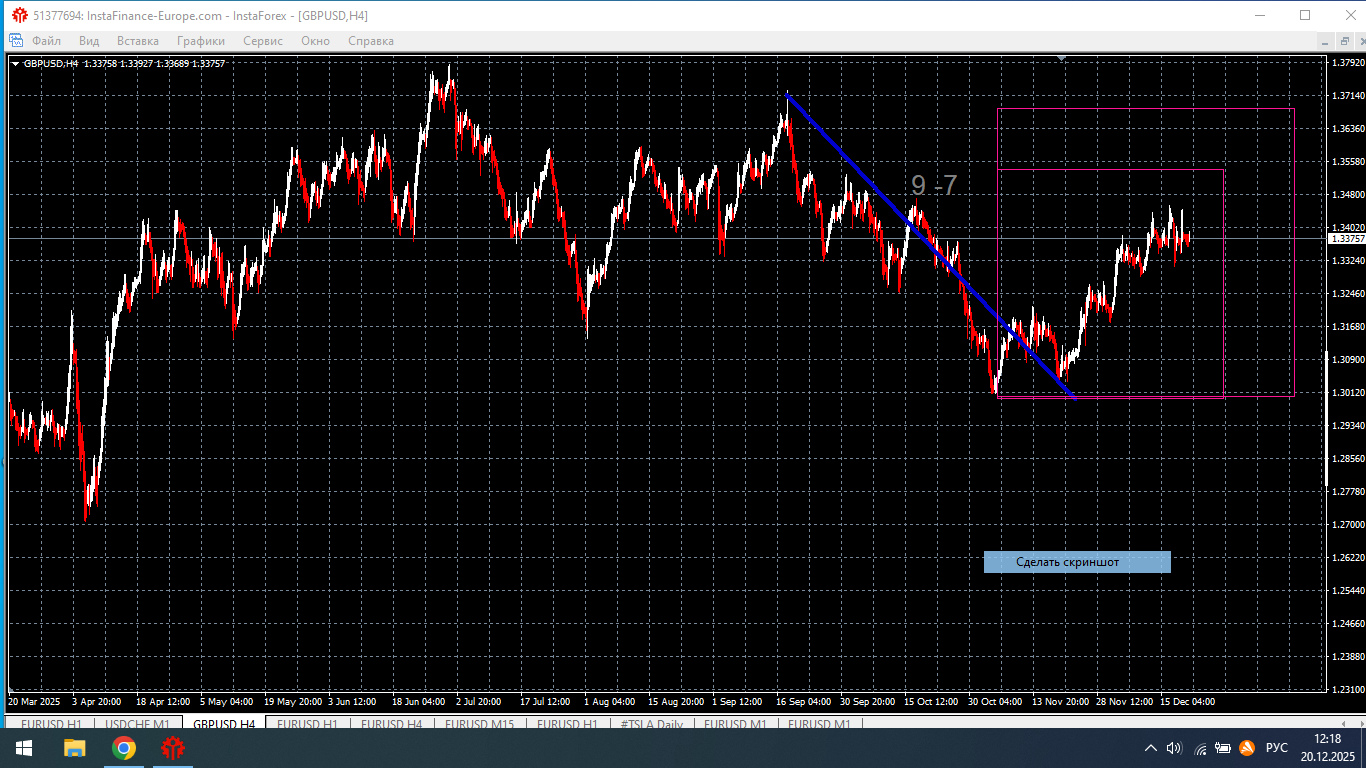Image resolution: width=1366 pixels, height=768 pixels.
Task: Launch Google Chrome from the taskbar
Action: click(124, 748)
